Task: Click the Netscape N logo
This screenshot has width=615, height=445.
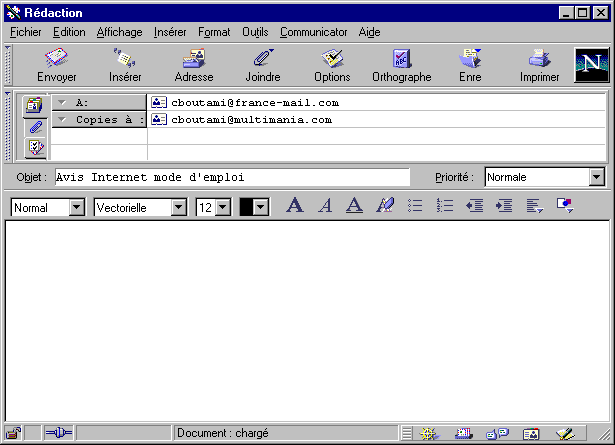Action: pos(591,65)
